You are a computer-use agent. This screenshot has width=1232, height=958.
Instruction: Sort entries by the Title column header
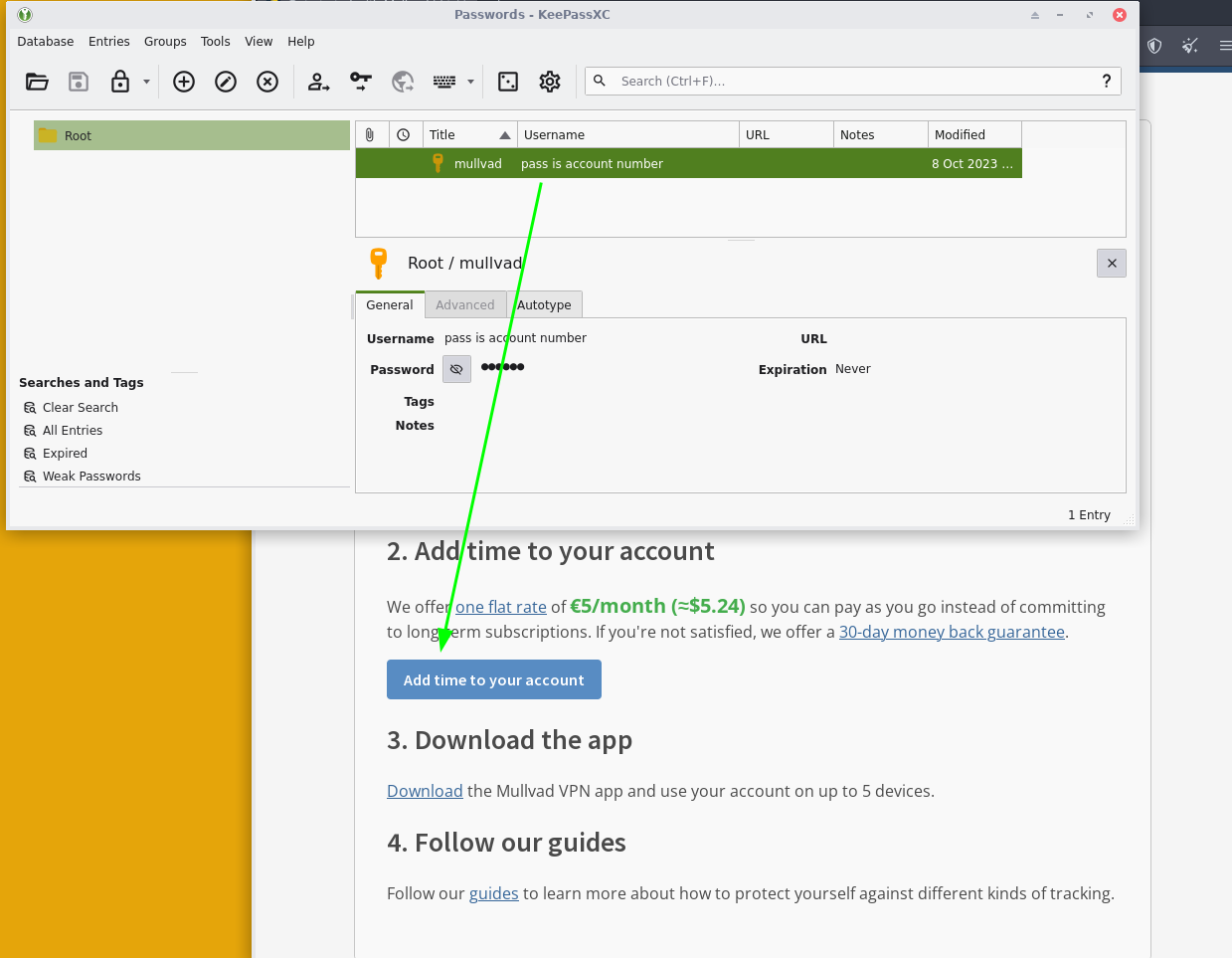[469, 135]
